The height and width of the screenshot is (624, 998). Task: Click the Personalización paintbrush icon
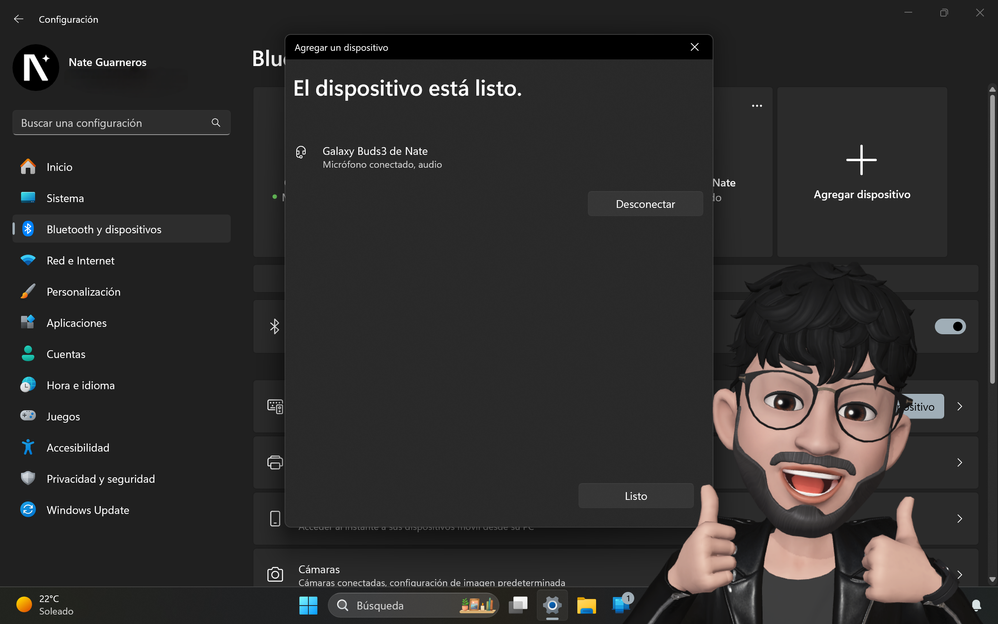tap(28, 291)
